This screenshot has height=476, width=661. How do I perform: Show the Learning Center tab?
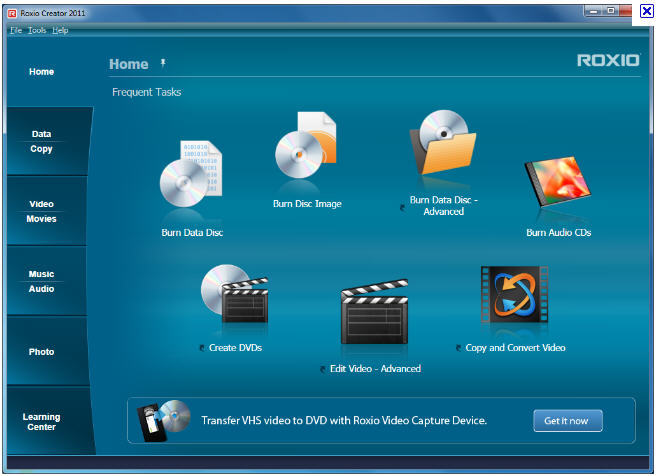(x=42, y=421)
